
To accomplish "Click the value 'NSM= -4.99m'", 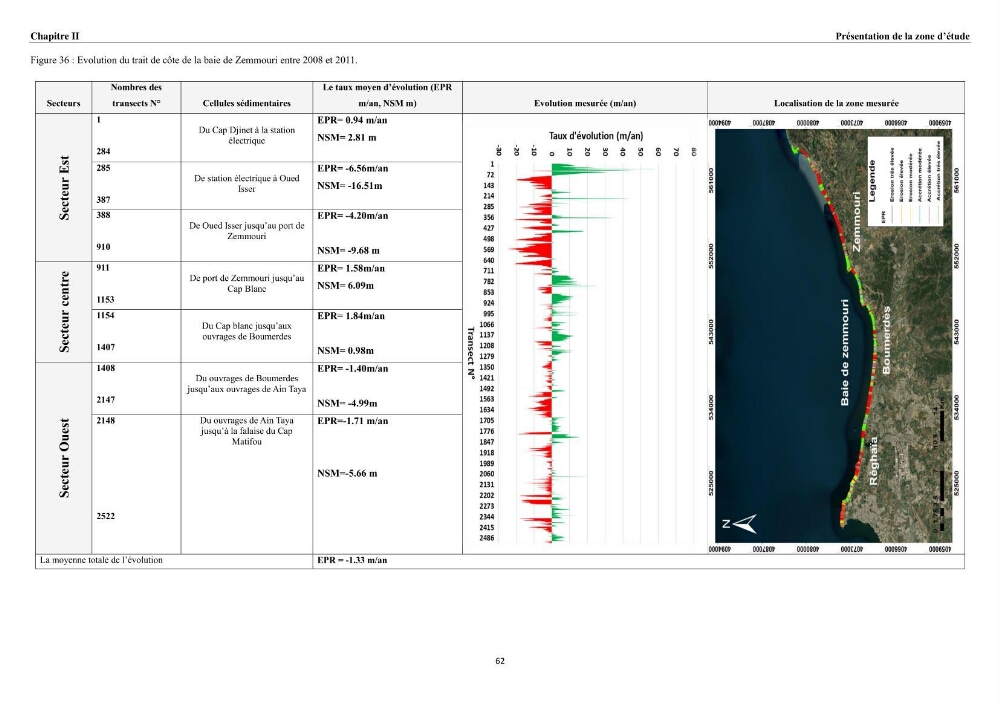I will coord(347,404).
